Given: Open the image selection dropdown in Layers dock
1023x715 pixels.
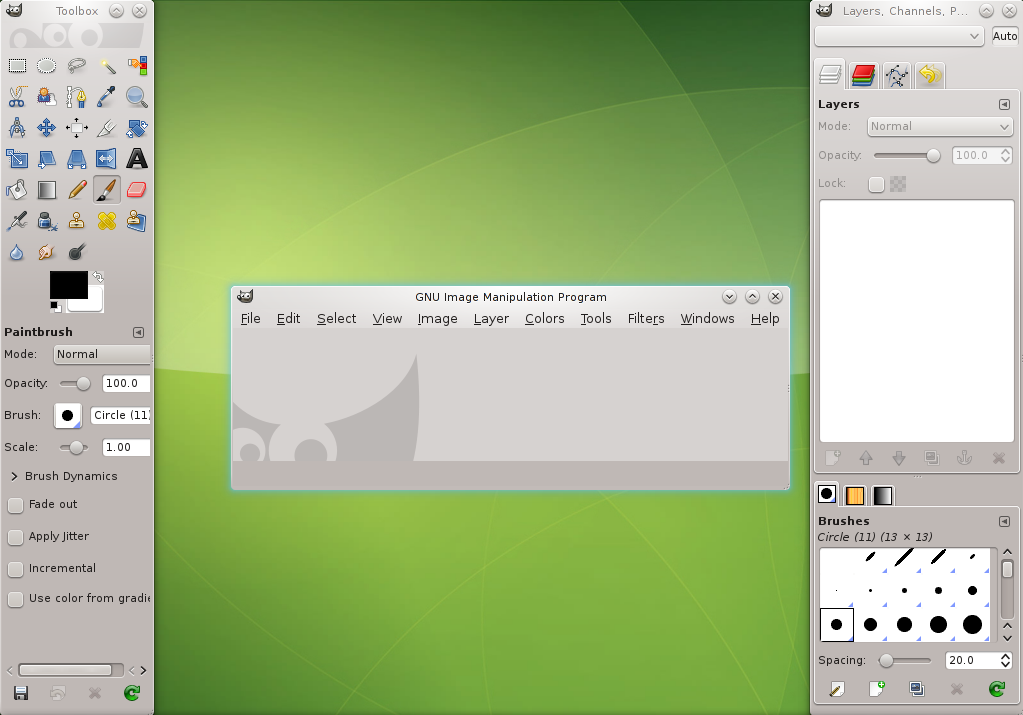Looking at the screenshot, I should click(x=900, y=36).
